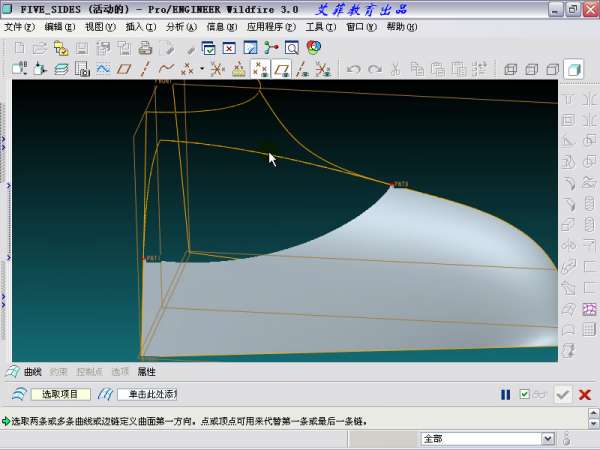Click the close window icon with red X
This screenshot has height=450, width=600.
229,48
